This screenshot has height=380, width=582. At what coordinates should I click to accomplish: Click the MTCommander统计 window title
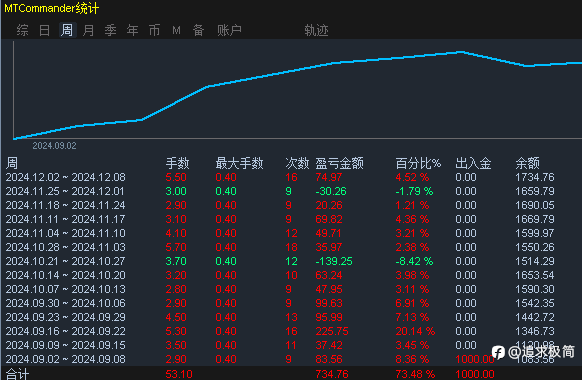click(x=52, y=8)
